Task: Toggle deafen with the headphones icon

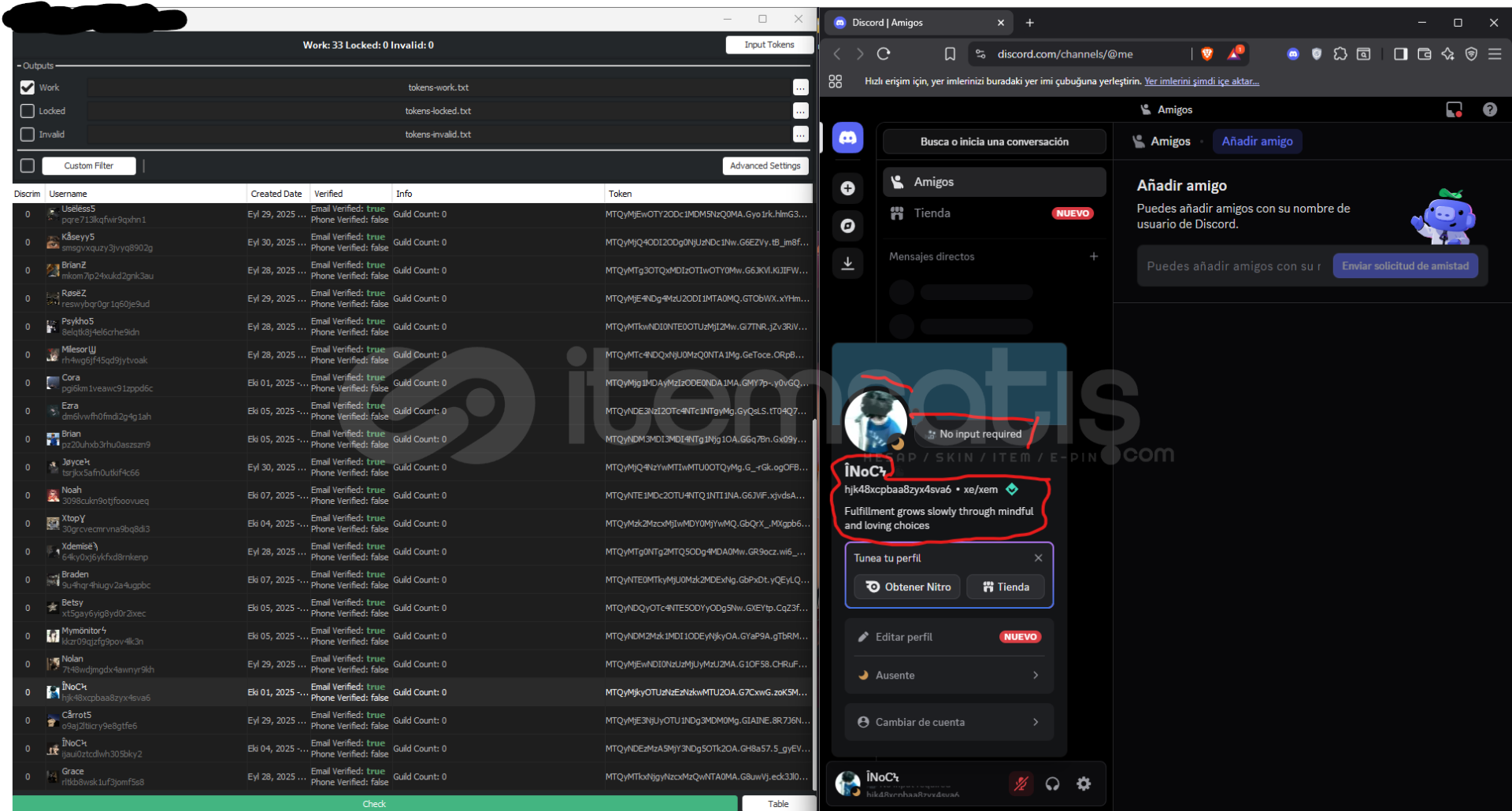Action: click(1052, 783)
